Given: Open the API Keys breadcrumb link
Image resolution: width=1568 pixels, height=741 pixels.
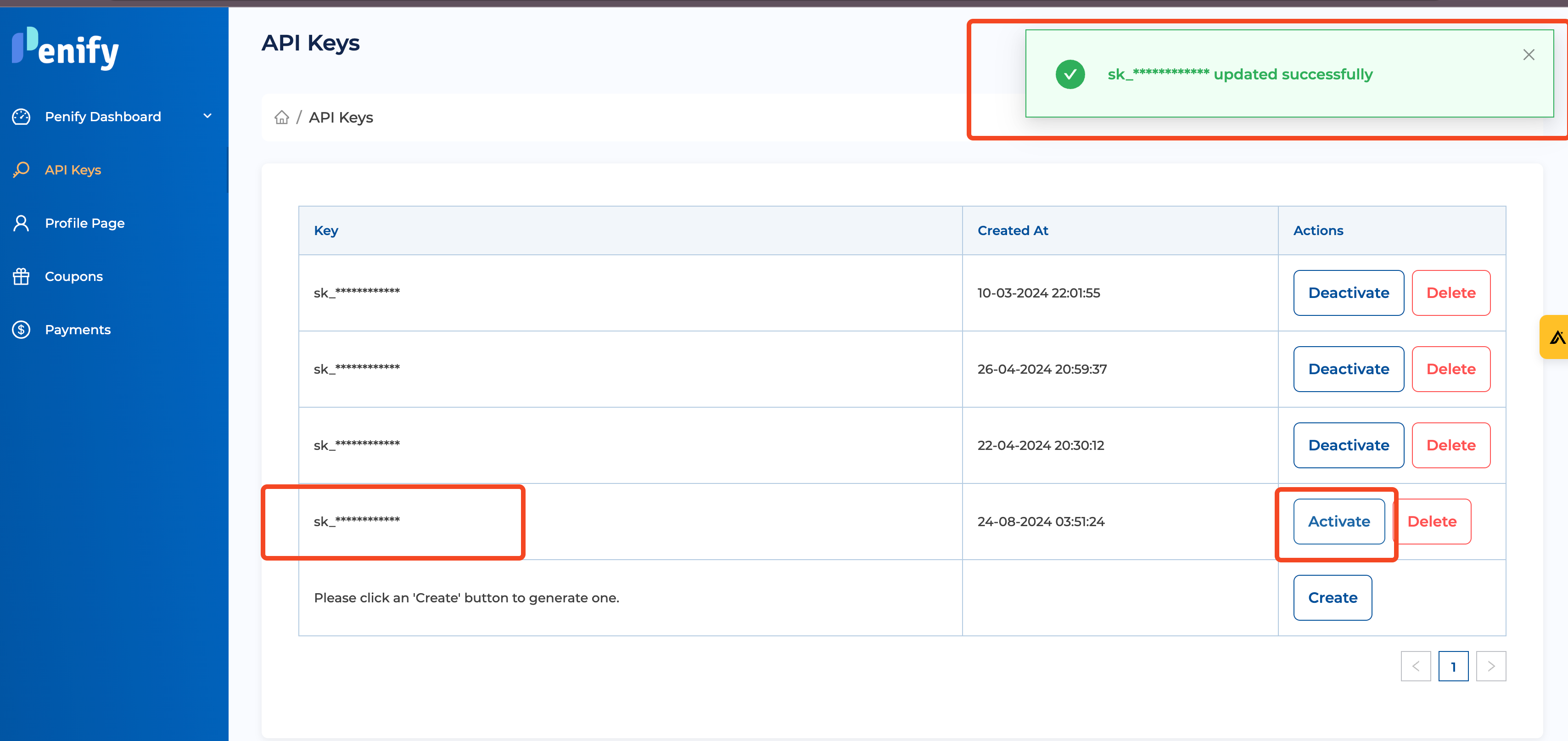Looking at the screenshot, I should pos(340,117).
